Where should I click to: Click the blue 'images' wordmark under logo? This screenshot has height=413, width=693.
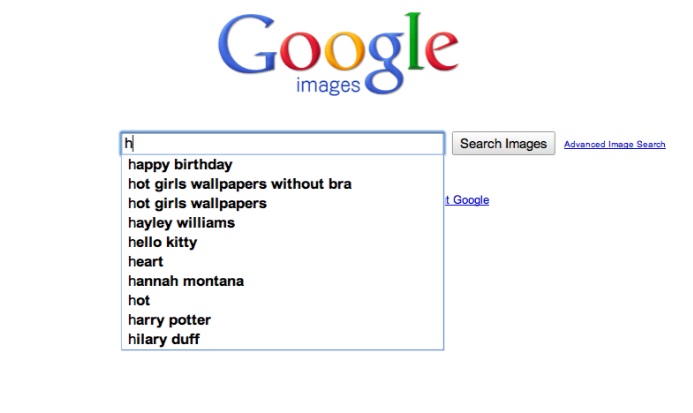point(327,85)
